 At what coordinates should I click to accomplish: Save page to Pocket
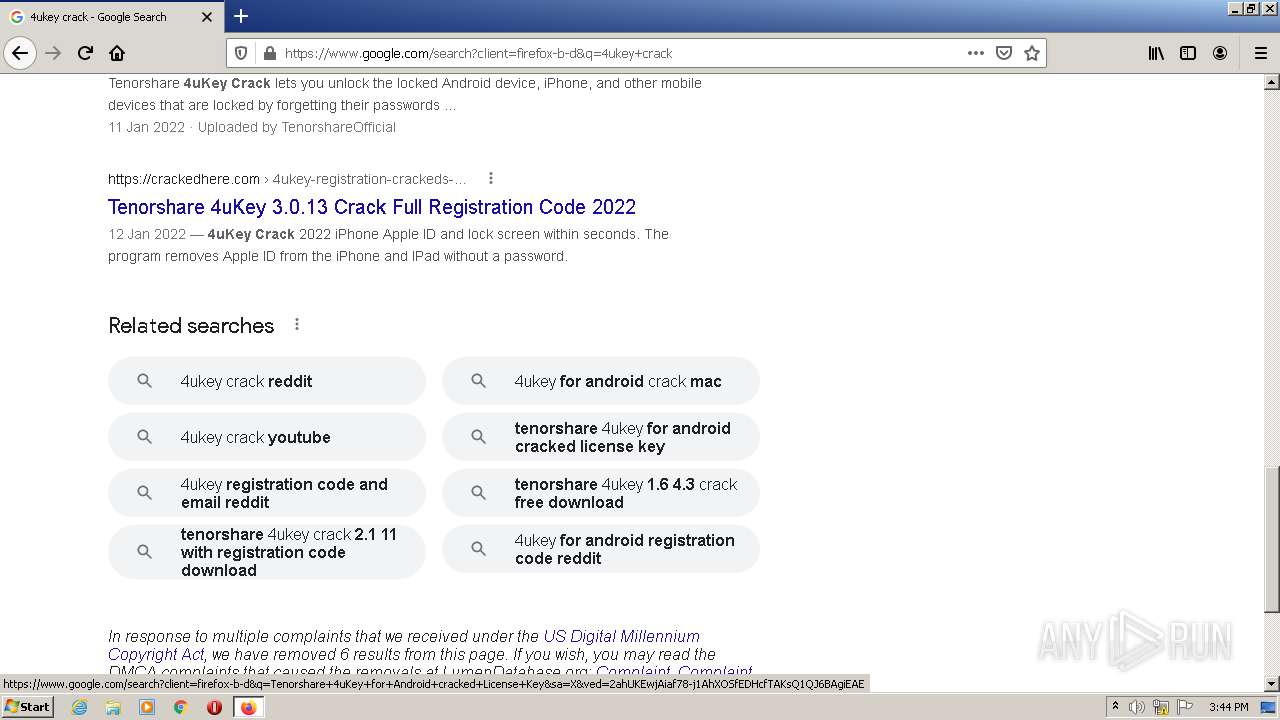click(1004, 53)
